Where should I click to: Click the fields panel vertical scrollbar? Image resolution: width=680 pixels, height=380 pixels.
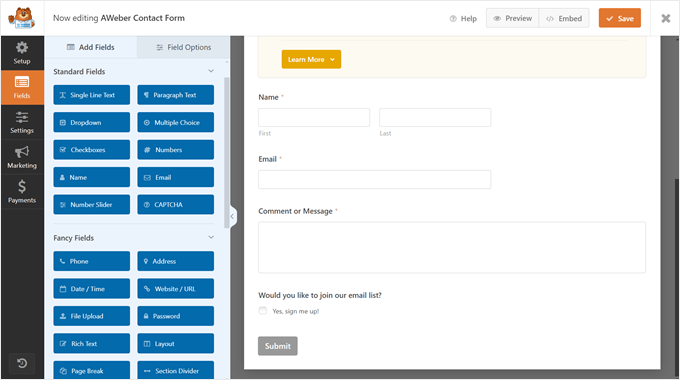[226, 153]
